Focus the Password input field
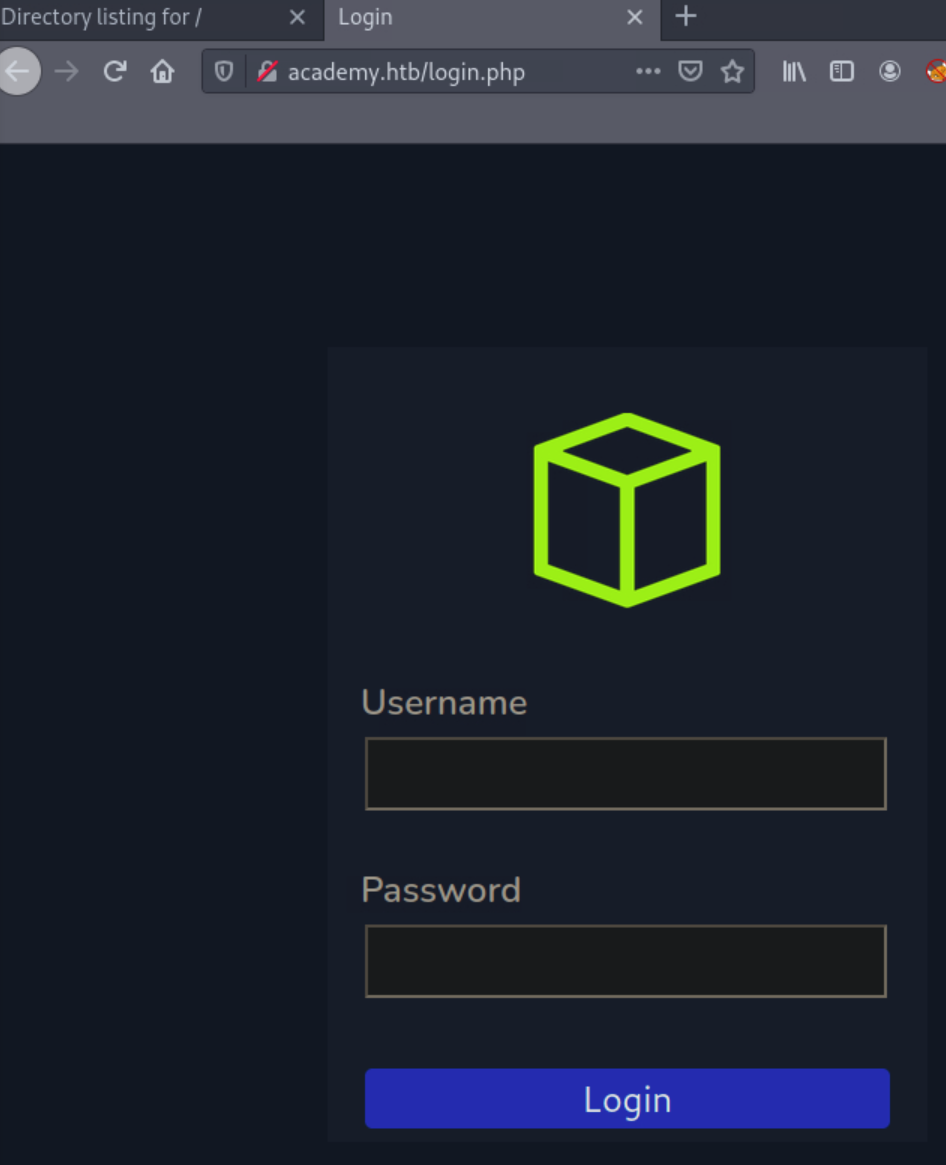 click(x=626, y=961)
